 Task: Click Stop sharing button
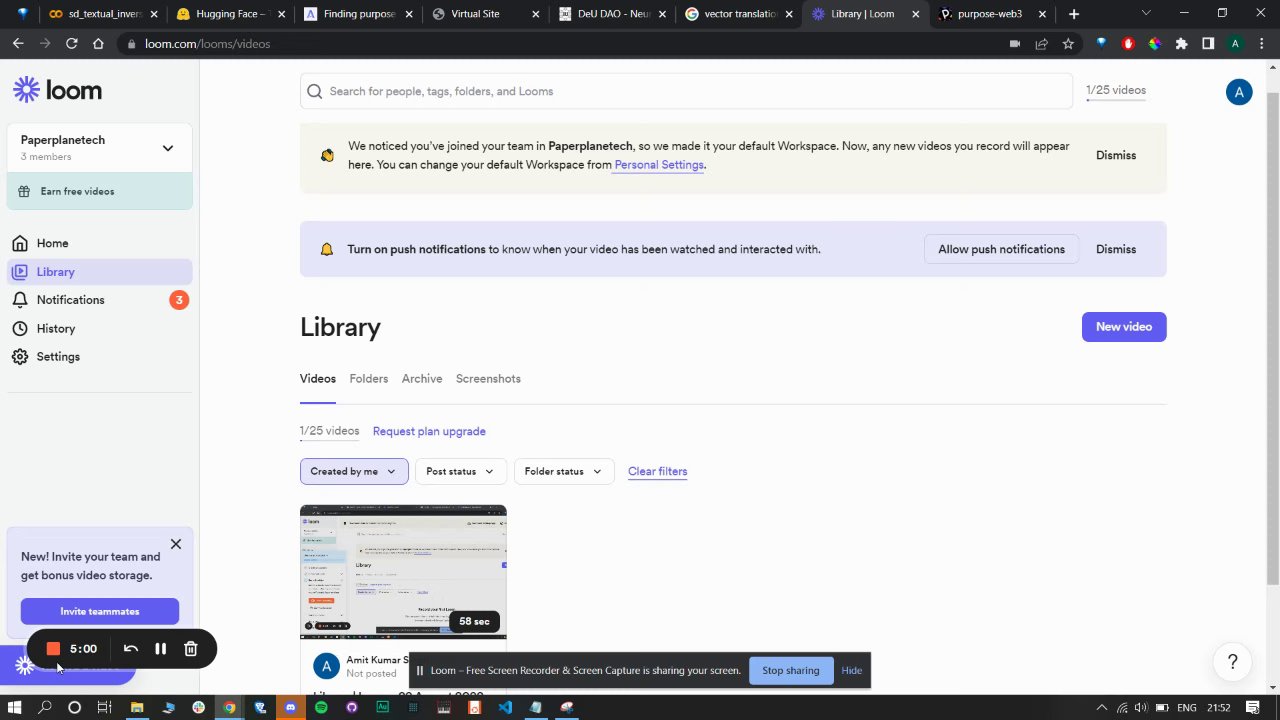[x=791, y=670]
